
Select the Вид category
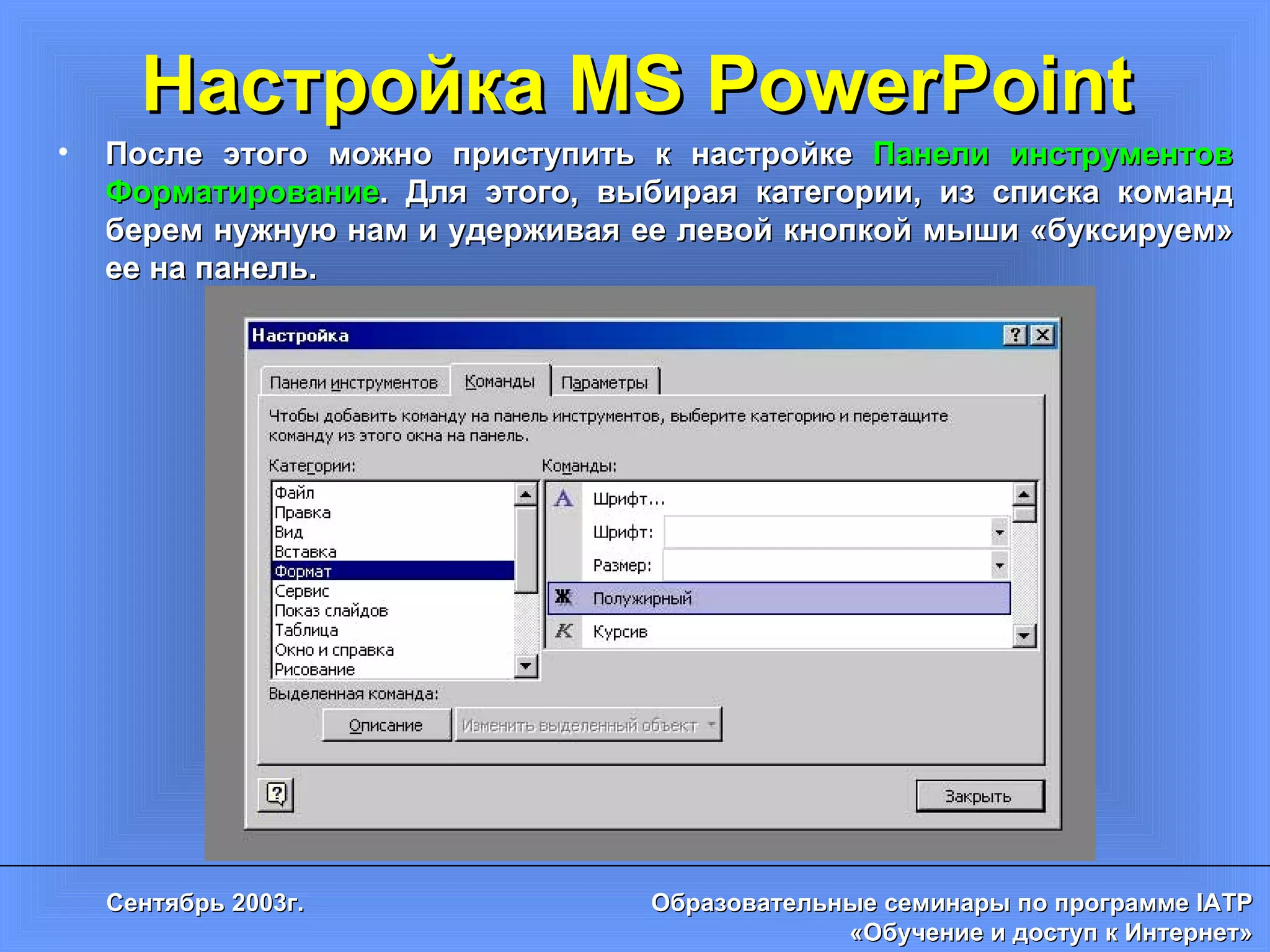393,532
